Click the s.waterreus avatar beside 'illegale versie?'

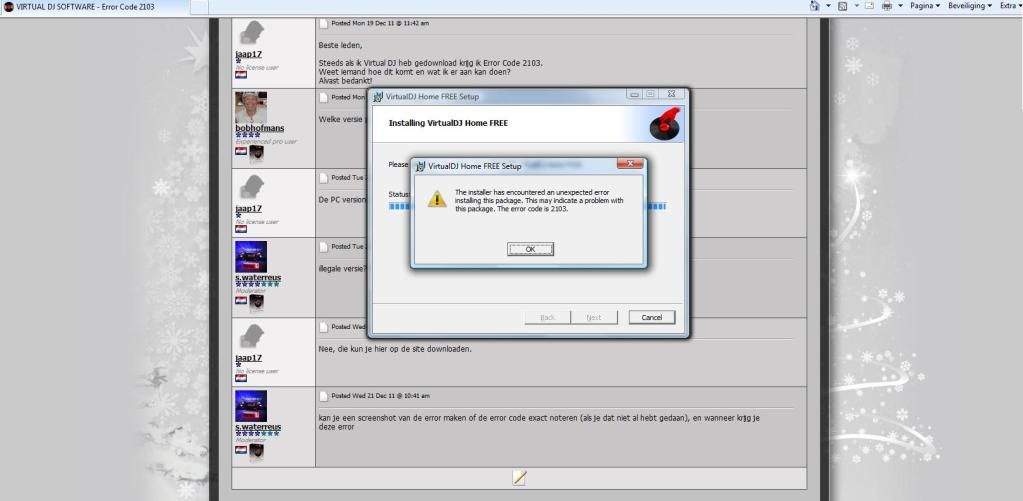coord(251,256)
